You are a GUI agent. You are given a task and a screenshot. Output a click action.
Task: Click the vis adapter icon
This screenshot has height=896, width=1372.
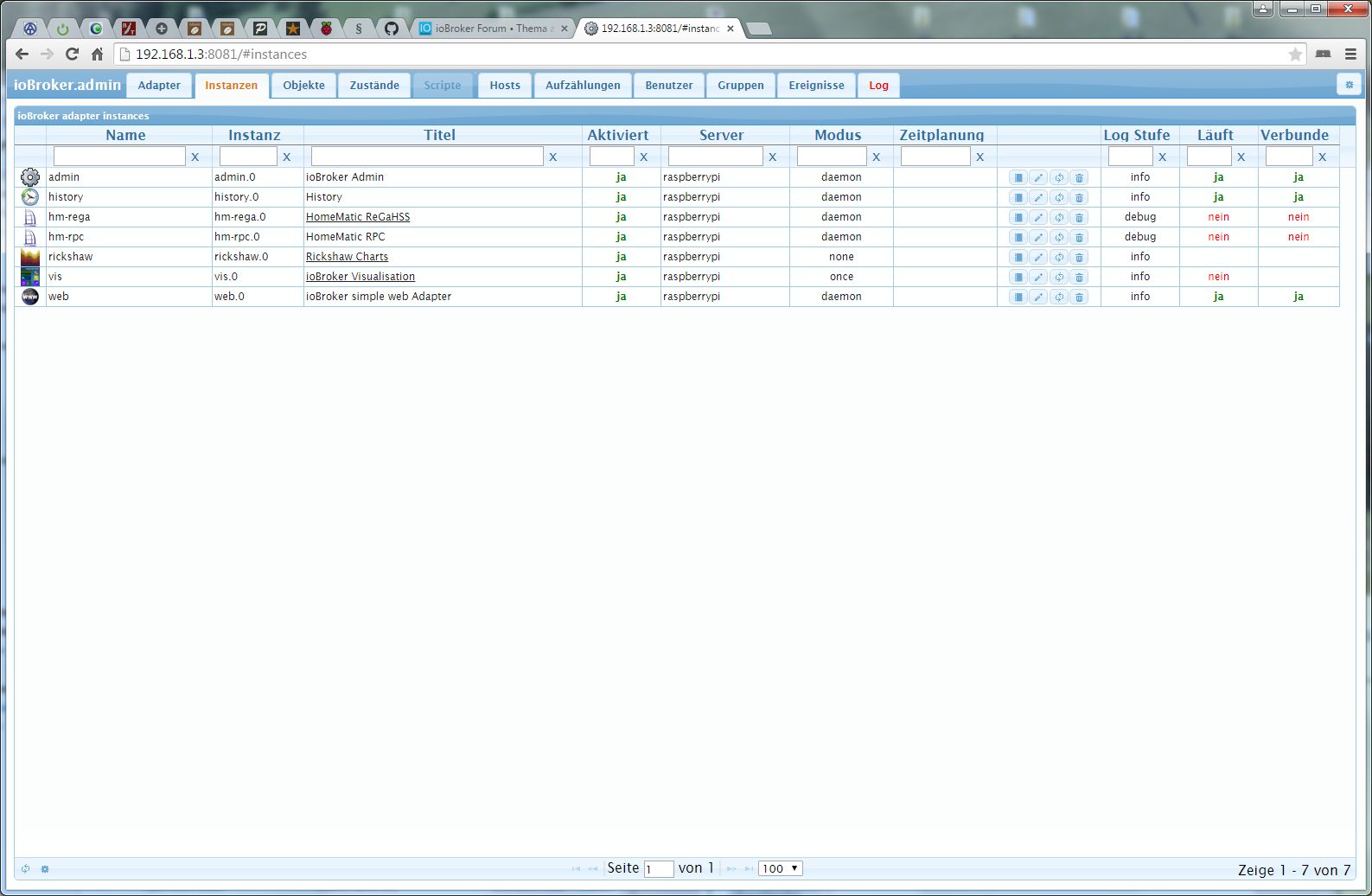tap(30, 277)
